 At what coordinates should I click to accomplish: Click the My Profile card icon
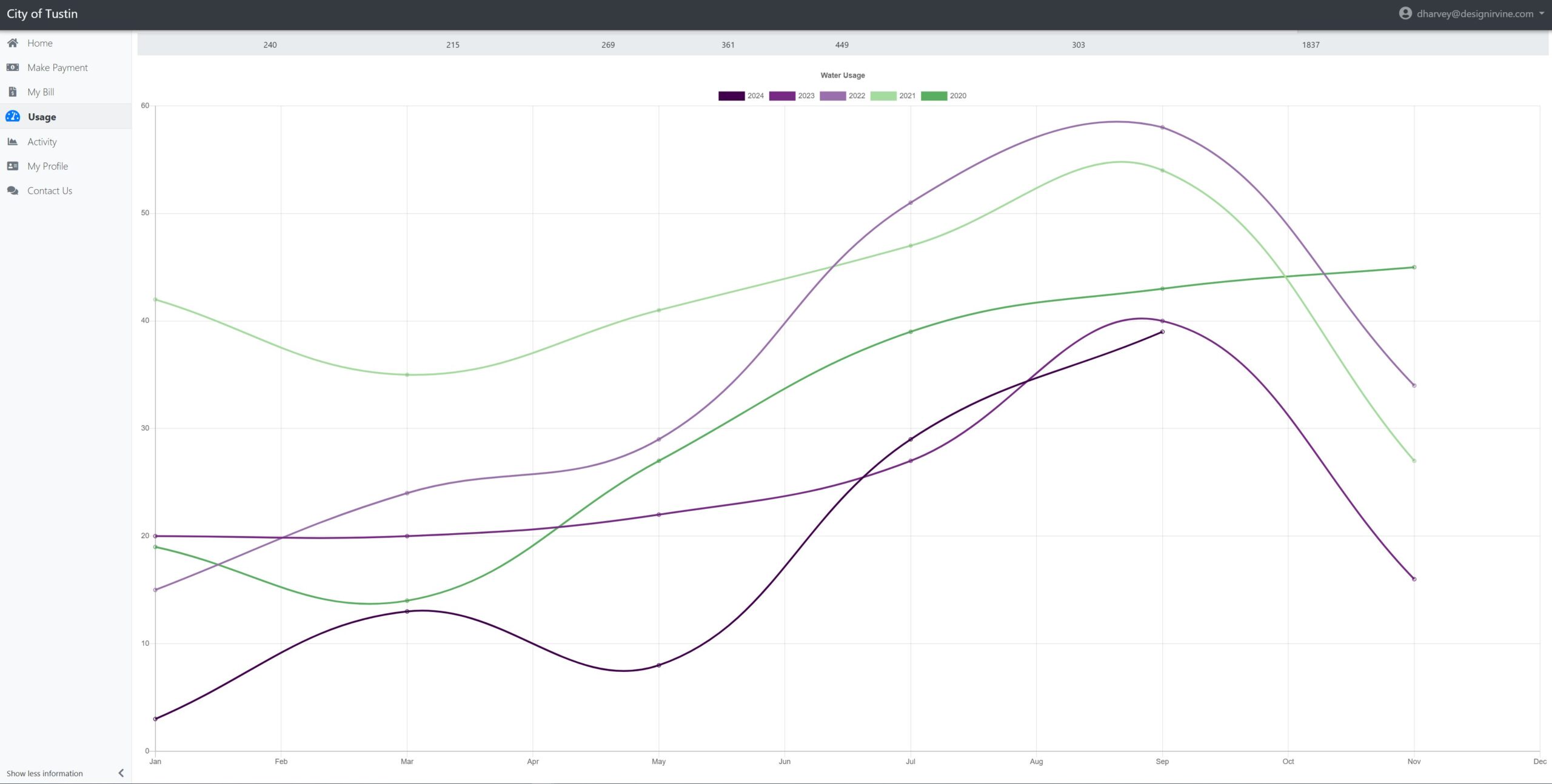[x=12, y=166]
